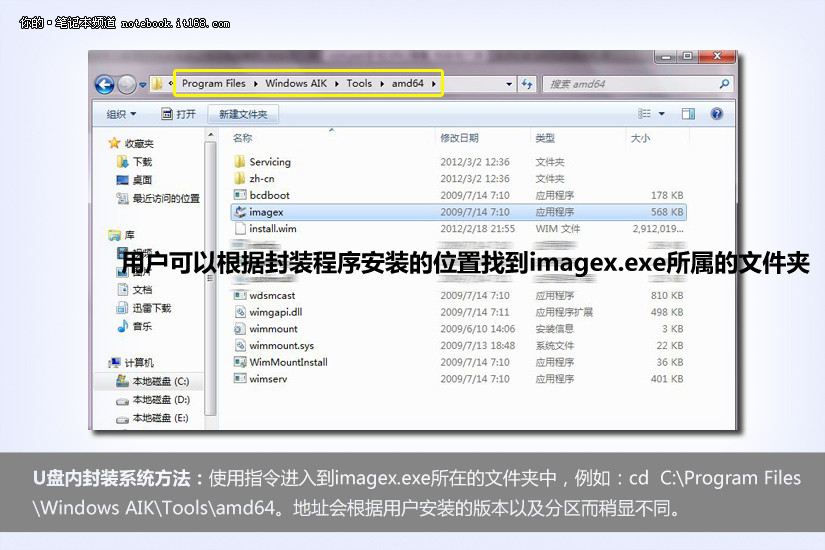Toggle the preview pane icon
The image size is (825, 550).
(x=688, y=114)
